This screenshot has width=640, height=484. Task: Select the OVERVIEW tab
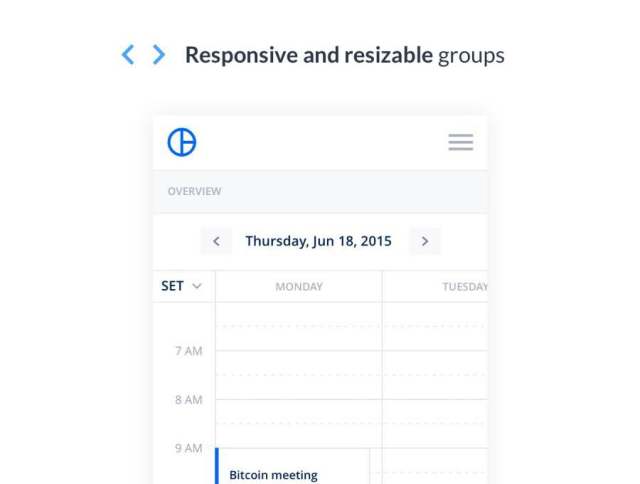tap(194, 191)
